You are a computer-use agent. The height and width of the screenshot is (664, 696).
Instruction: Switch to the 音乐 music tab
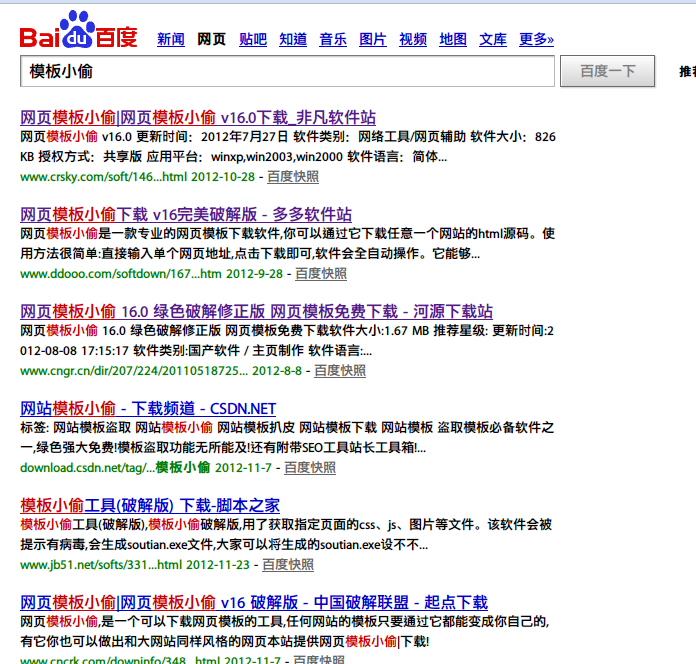tap(333, 40)
